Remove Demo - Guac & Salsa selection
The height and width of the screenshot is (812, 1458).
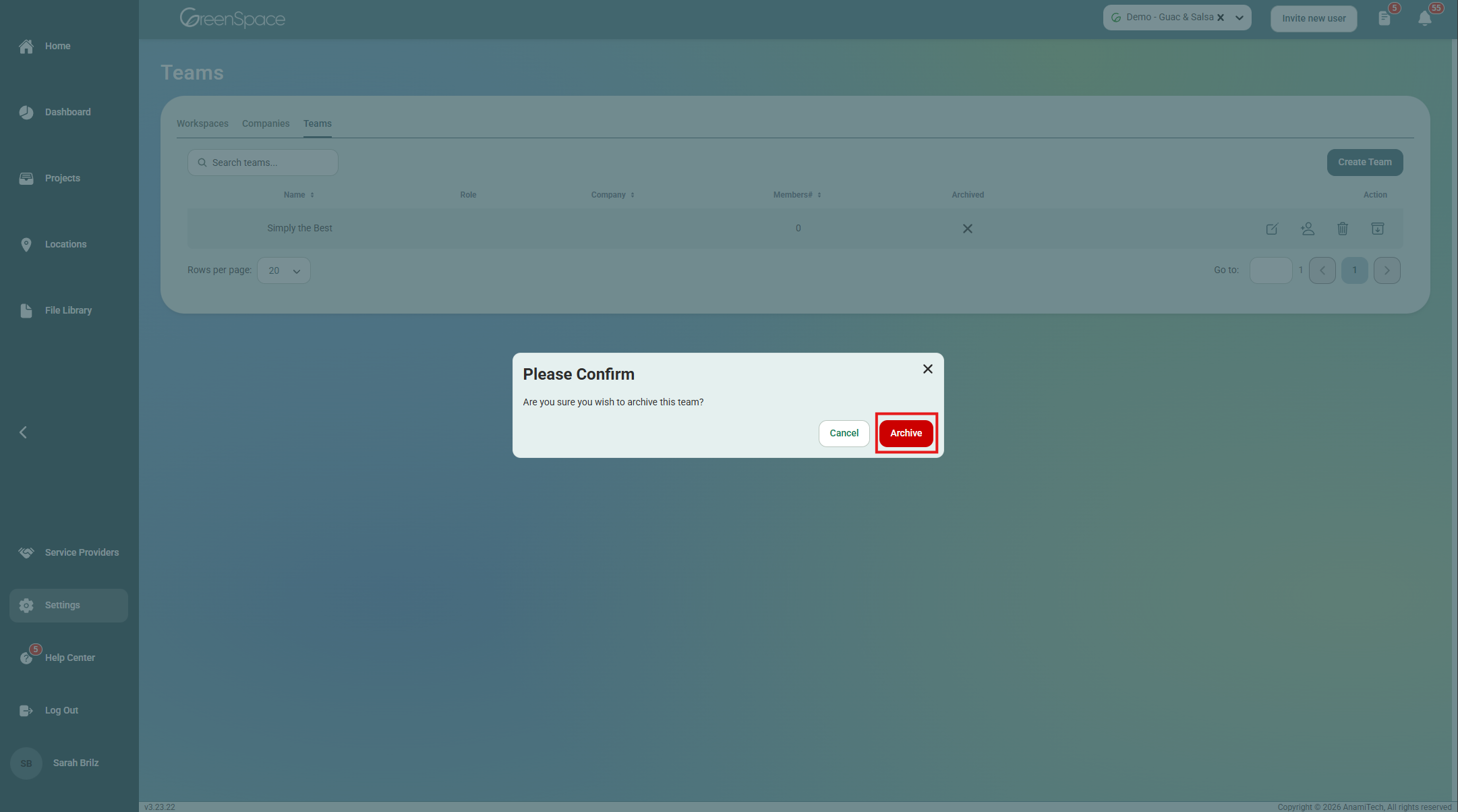1221,18
